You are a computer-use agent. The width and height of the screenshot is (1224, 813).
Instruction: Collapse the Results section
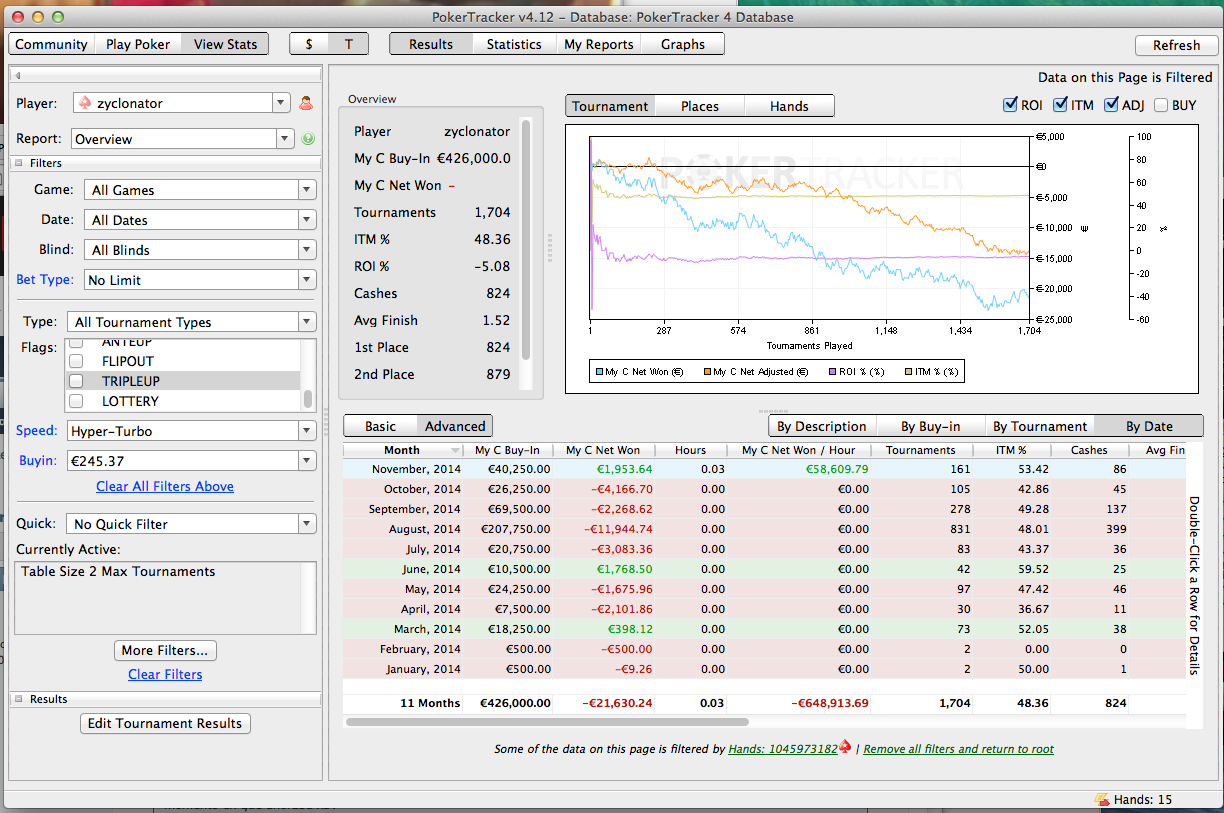point(18,699)
